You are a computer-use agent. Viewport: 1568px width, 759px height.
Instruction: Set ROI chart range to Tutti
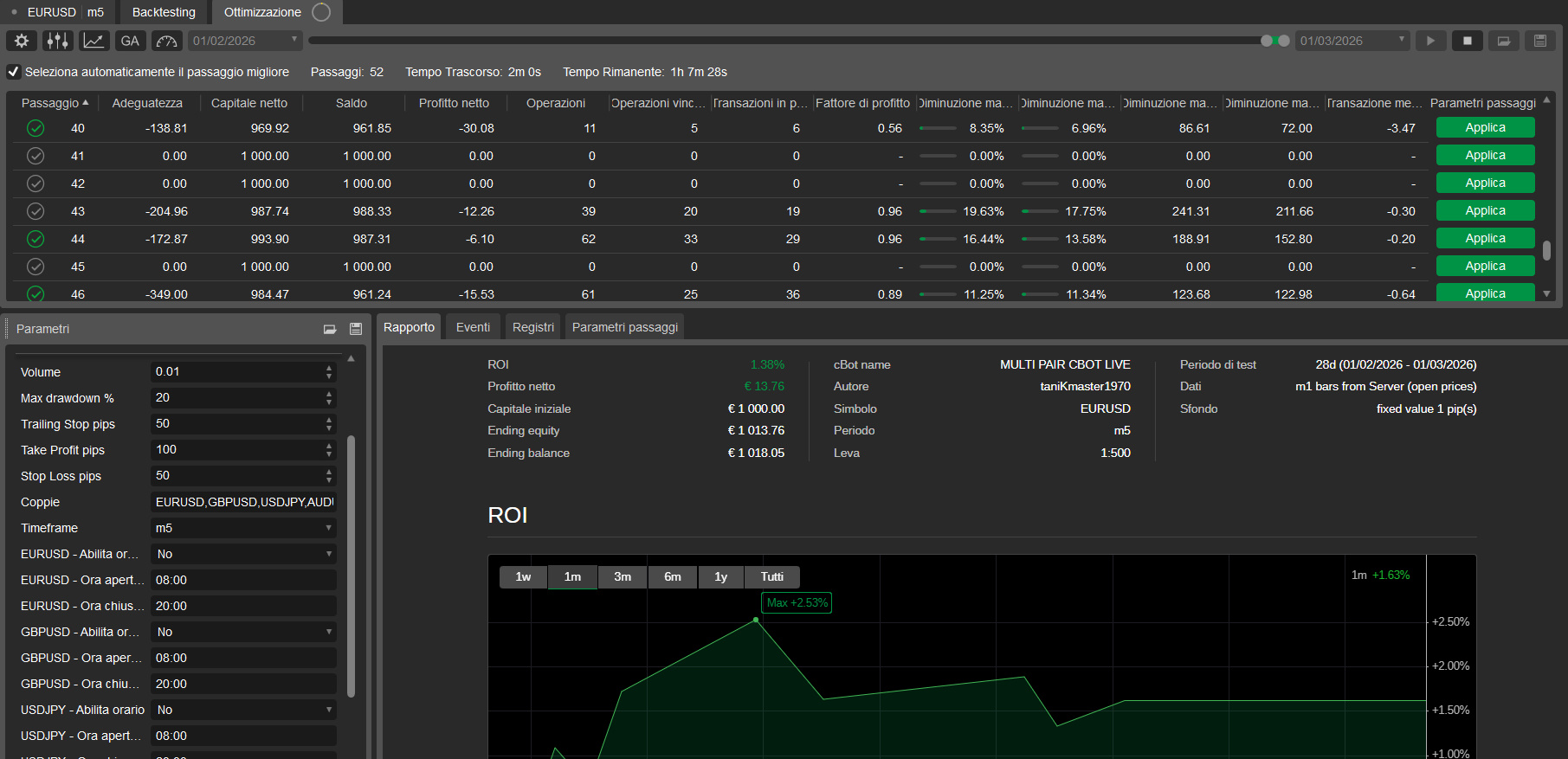pyautogui.click(x=772, y=576)
